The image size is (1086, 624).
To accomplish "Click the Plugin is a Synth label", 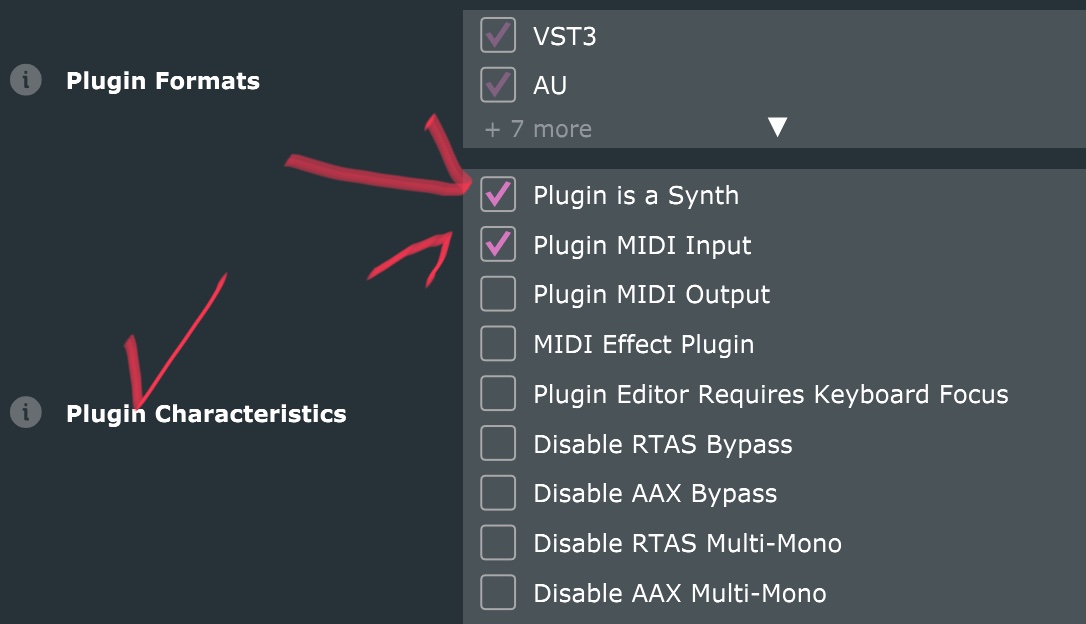I will [636, 195].
